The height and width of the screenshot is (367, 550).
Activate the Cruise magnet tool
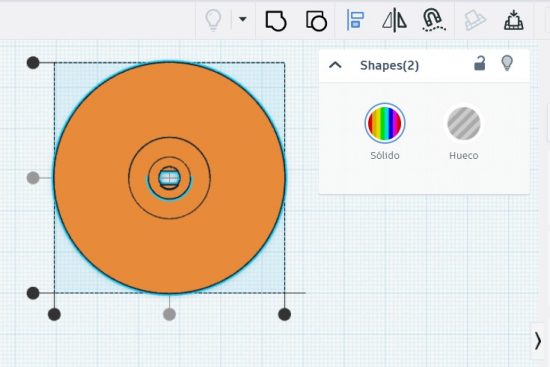(434, 20)
